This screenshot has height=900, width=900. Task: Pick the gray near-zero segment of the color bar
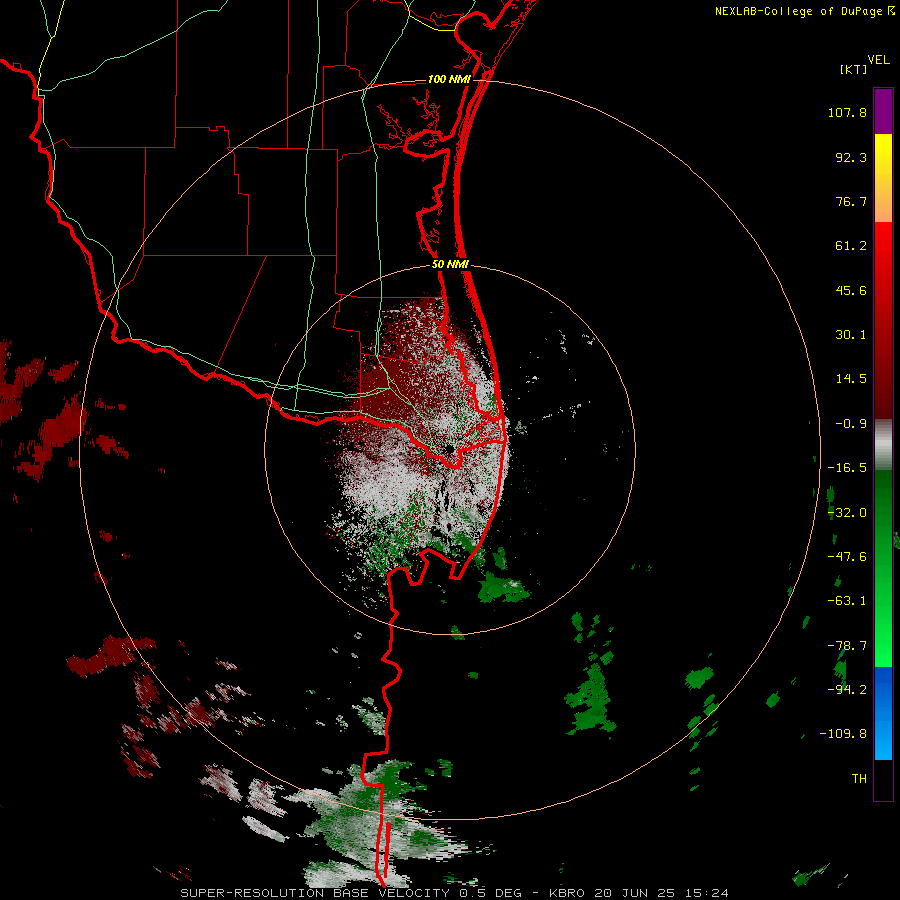click(883, 445)
